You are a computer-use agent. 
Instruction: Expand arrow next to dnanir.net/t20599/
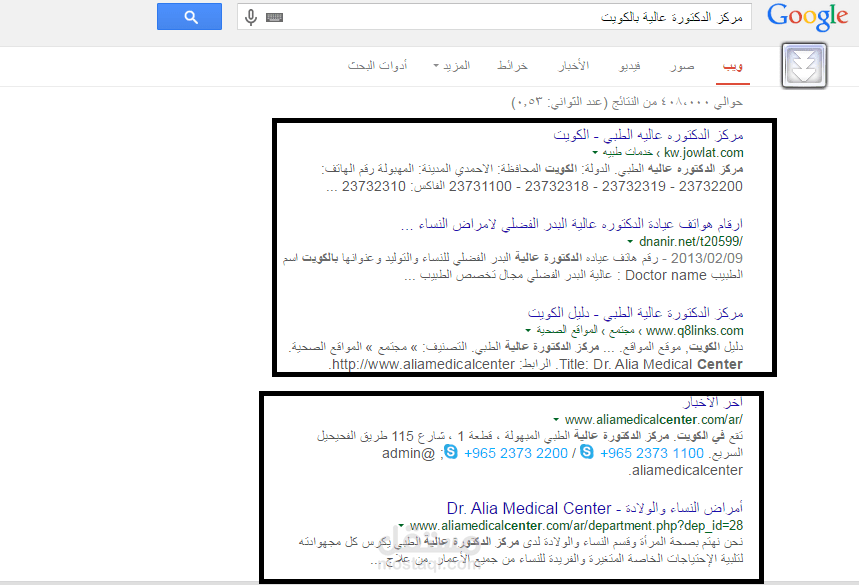(630, 241)
